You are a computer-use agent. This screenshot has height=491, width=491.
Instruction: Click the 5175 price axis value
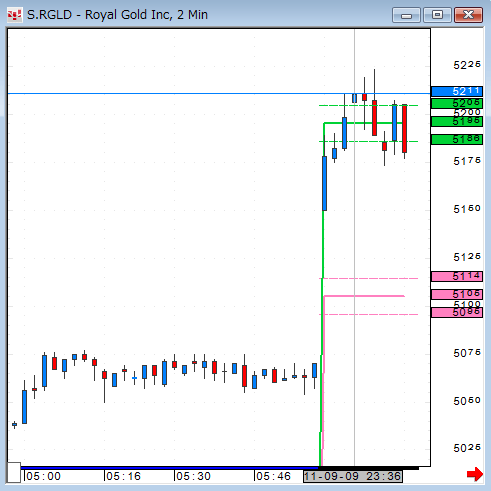pos(467,161)
